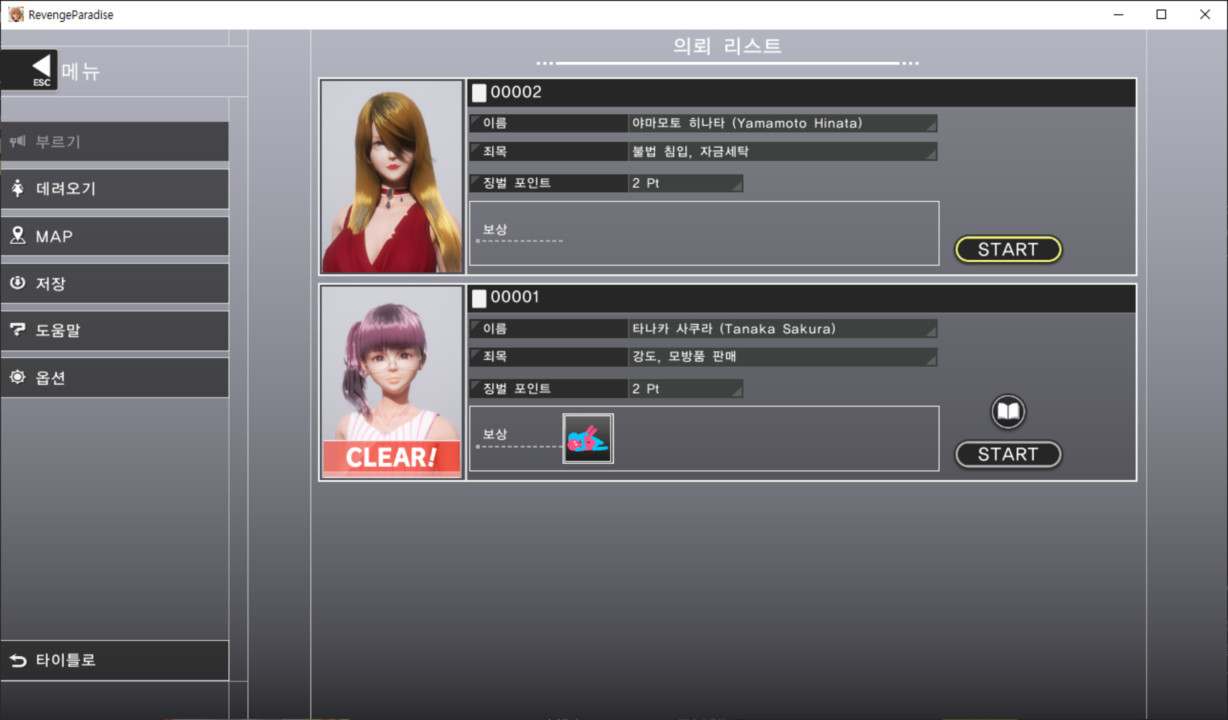
Task: Open the 부르기 menu item
Action: point(114,142)
